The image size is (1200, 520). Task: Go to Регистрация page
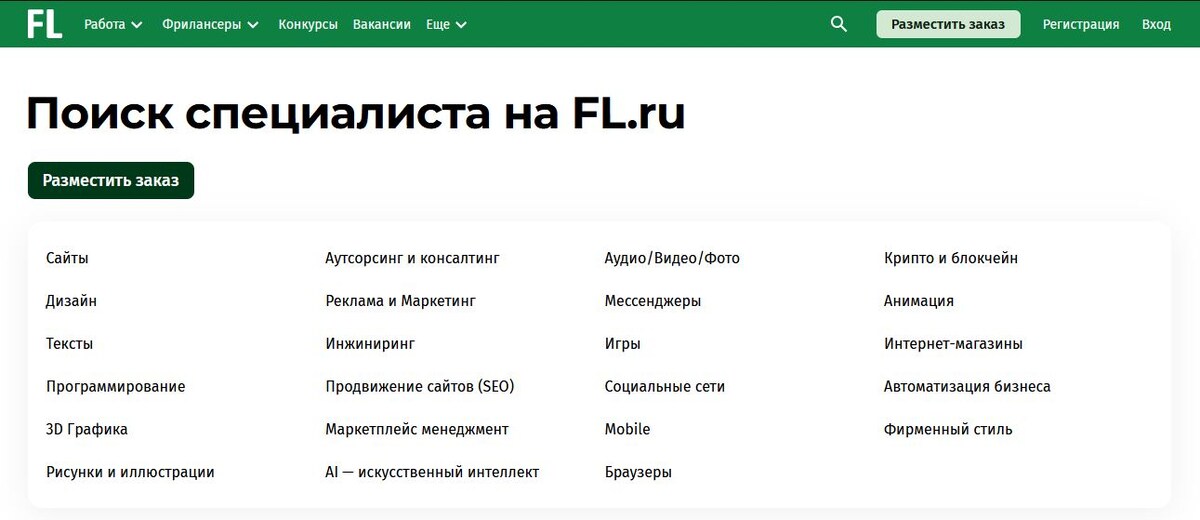1081,24
